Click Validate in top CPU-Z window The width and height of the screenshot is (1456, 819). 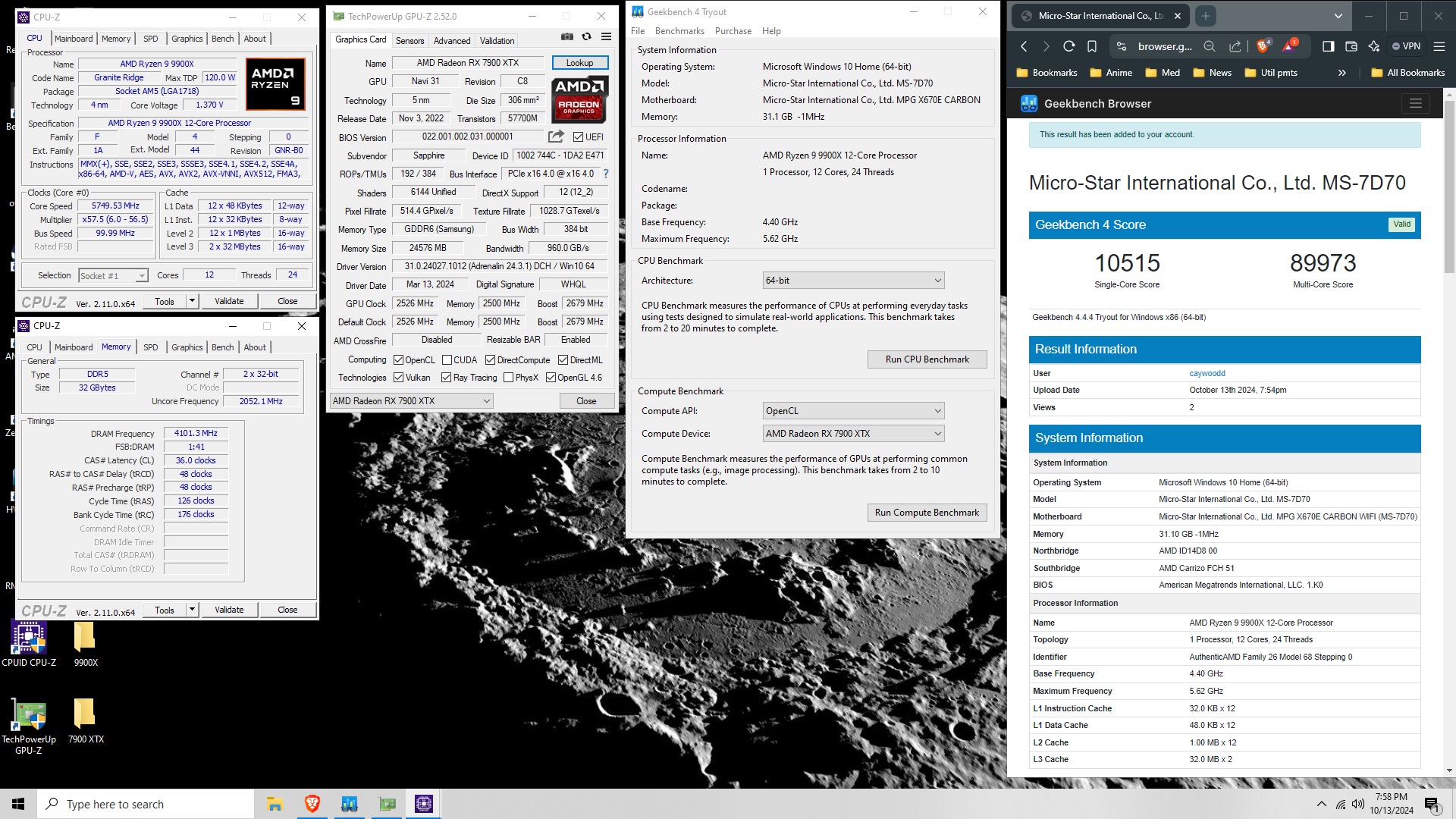(229, 301)
